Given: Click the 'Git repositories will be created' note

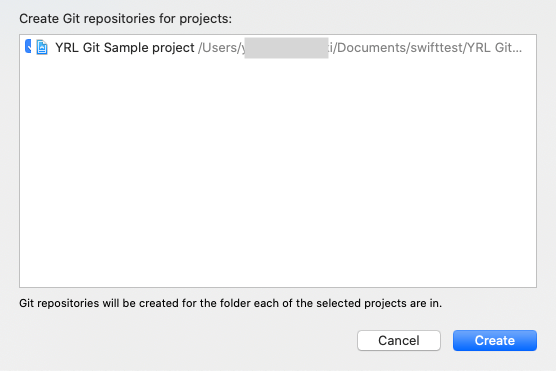Looking at the screenshot, I should pos(230,303).
